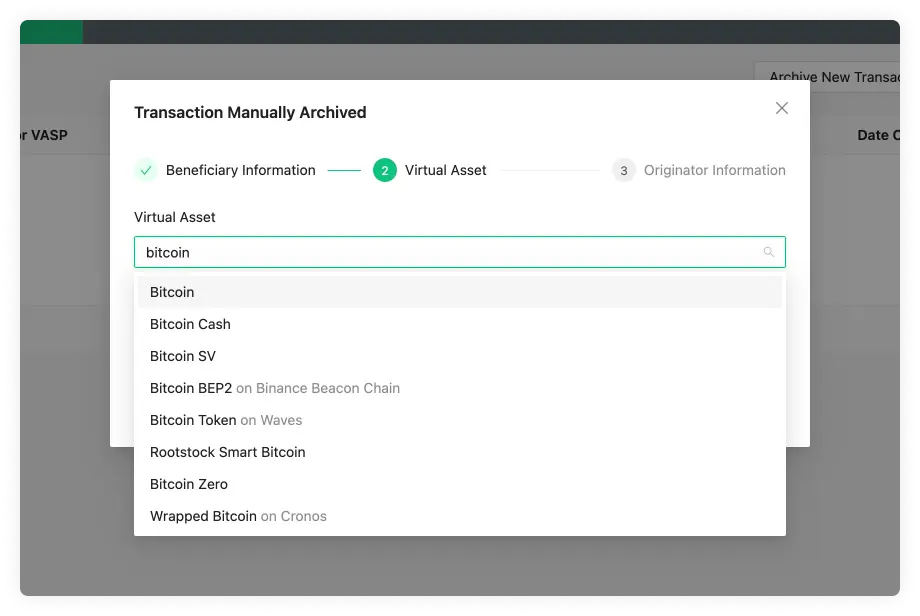Pick "Bitcoin Zero" from the list
This screenshot has height=616, width=920.
[x=189, y=484]
